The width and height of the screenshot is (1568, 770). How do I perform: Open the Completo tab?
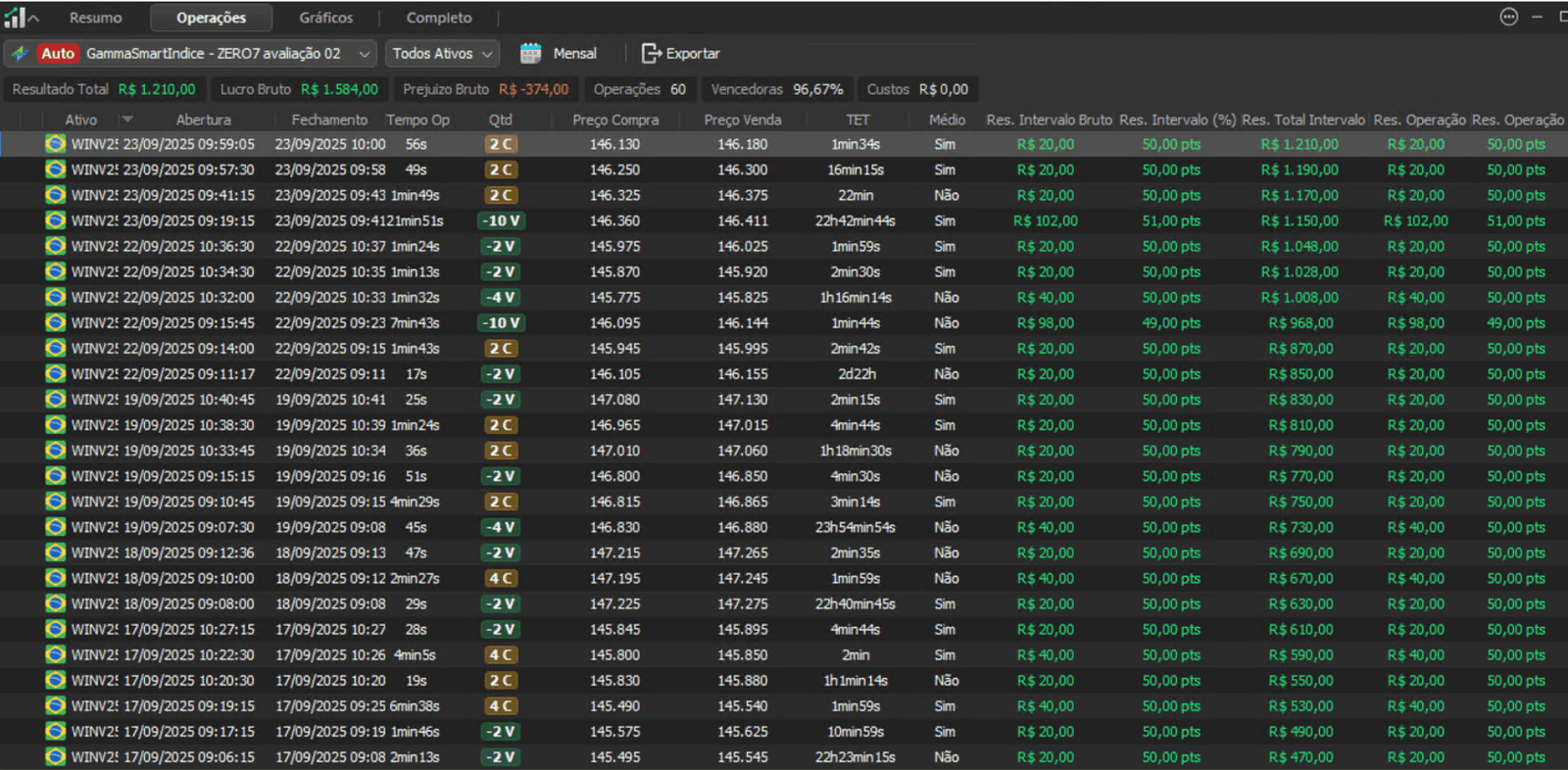pyautogui.click(x=438, y=18)
